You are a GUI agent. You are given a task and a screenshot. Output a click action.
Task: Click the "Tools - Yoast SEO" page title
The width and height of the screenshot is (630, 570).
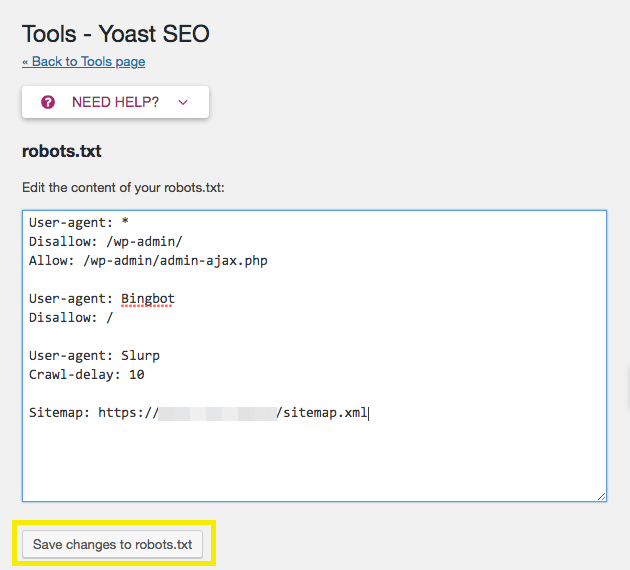pos(116,33)
